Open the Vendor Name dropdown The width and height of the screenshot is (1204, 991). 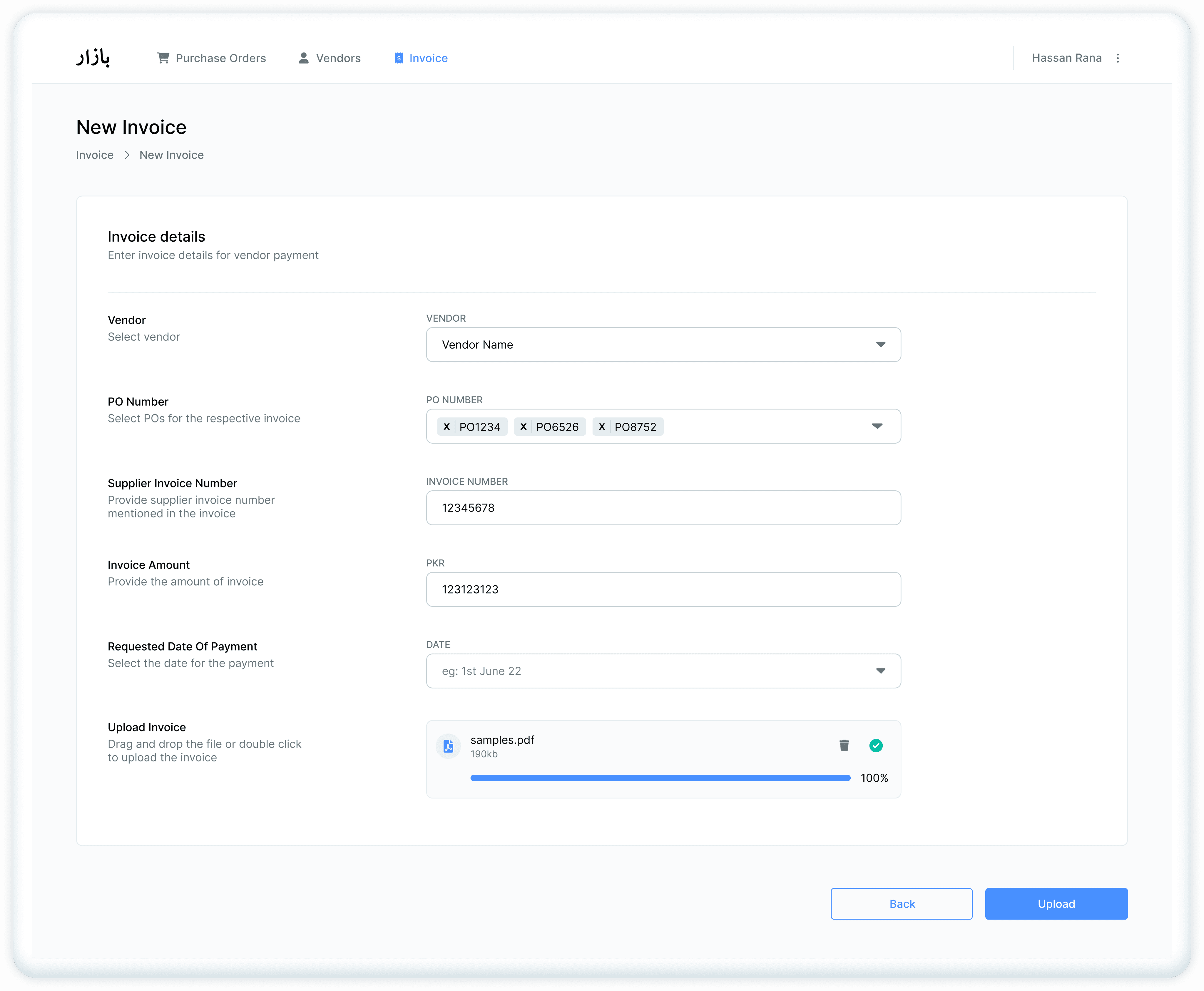(663, 344)
